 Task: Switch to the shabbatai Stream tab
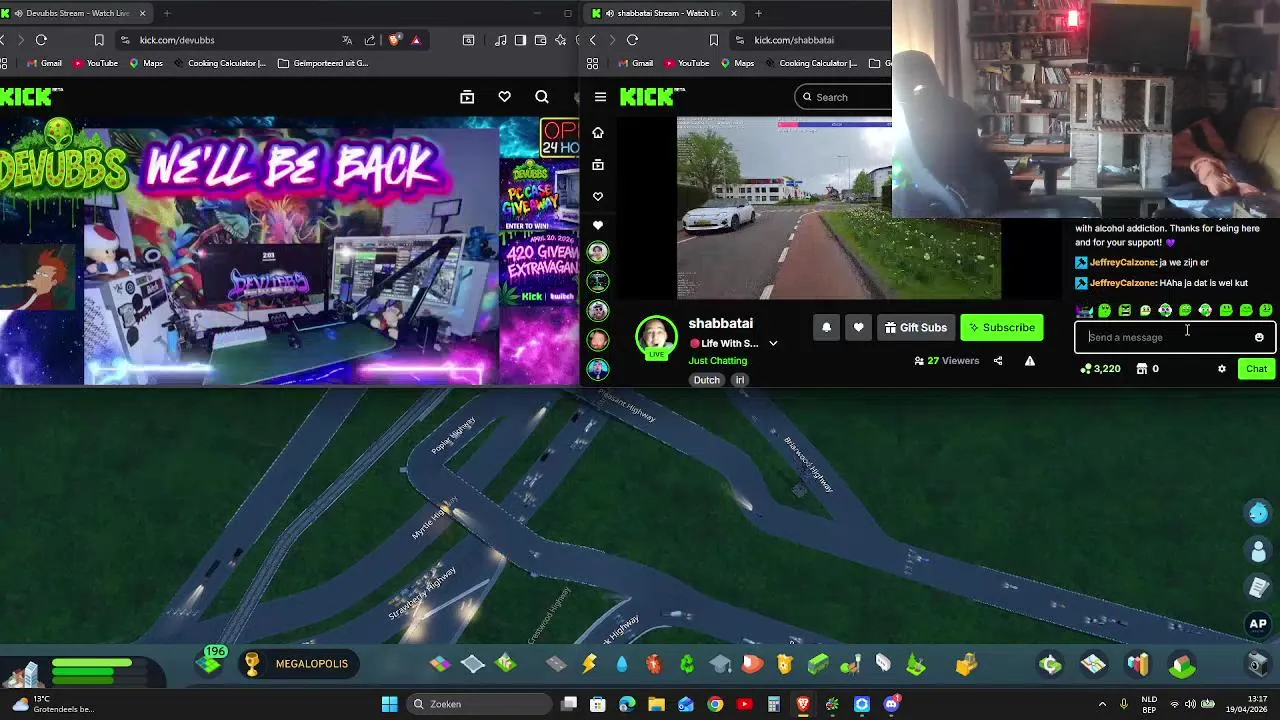coord(664,13)
